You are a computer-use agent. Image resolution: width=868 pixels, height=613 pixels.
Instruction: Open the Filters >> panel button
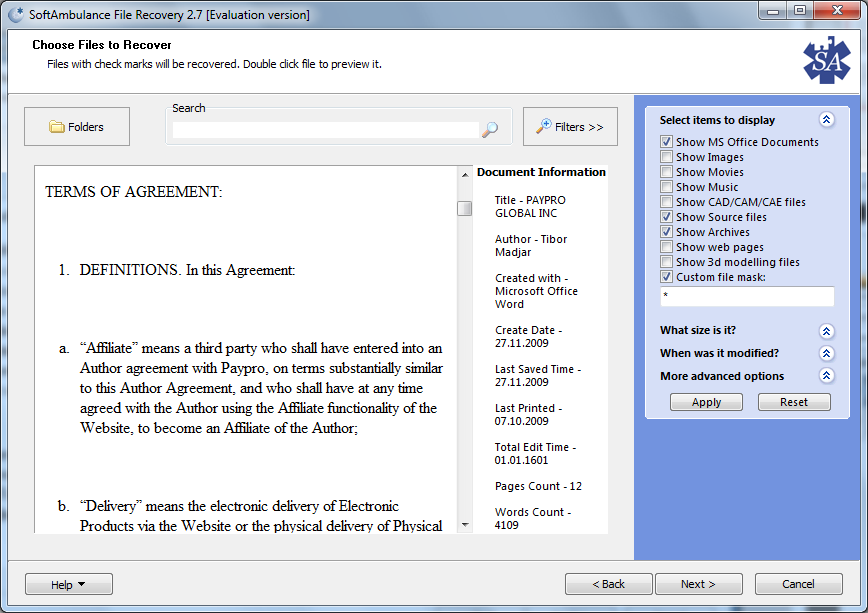point(570,127)
